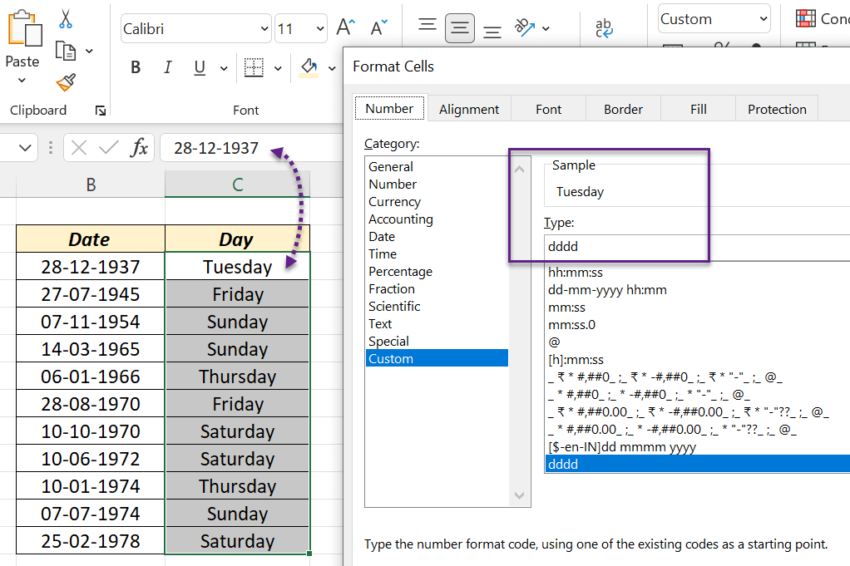Open the font size 11 dropdown
Viewport: 850px width, 566px height.
(x=319, y=29)
